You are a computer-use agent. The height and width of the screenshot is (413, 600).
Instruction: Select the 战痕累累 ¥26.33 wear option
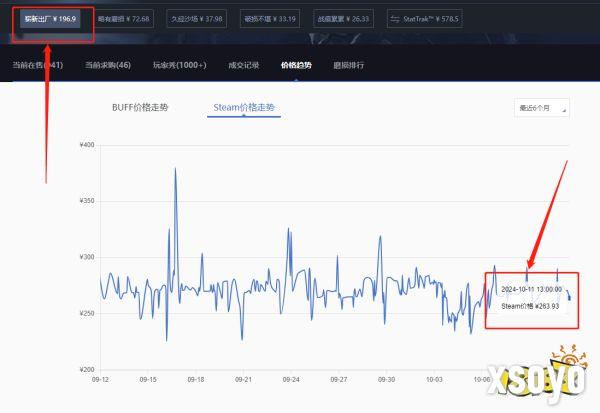click(x=343, y=19)
